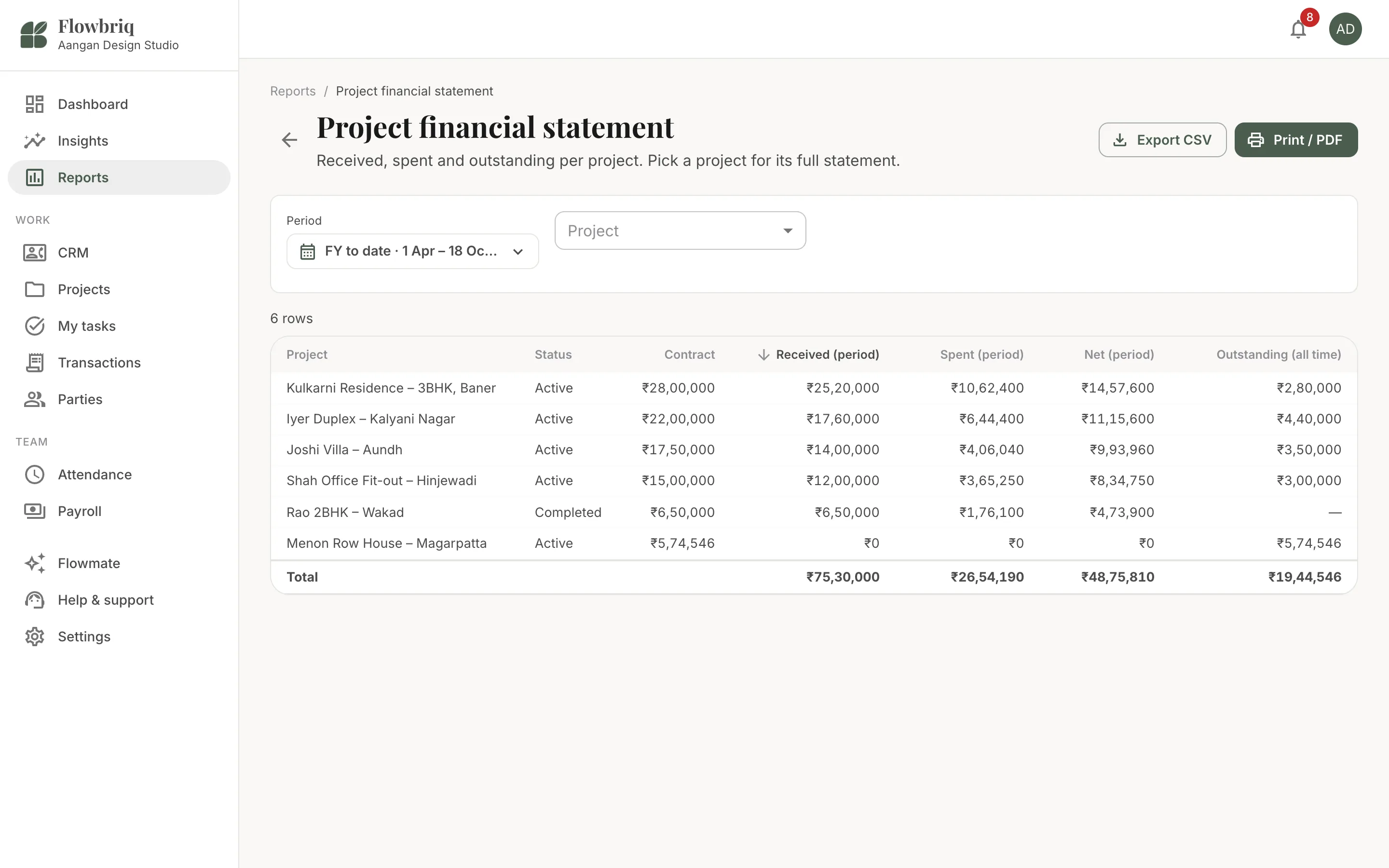This screenshot has width=1389, height=868.
Task: Click total outstanding ₹19,44,546 value
Action: tap(1304, 577)
